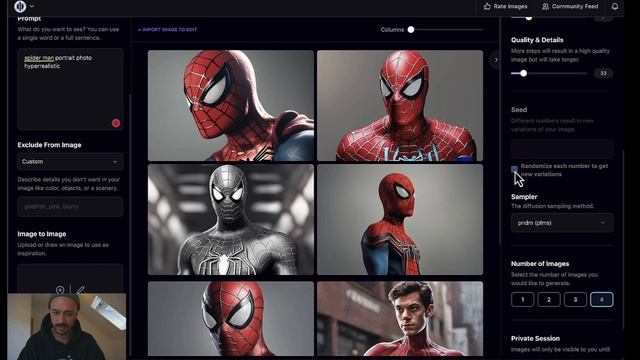Move the Quality & Details slider handle
This screenshot has width=640, height=360.
click(523, 73)
